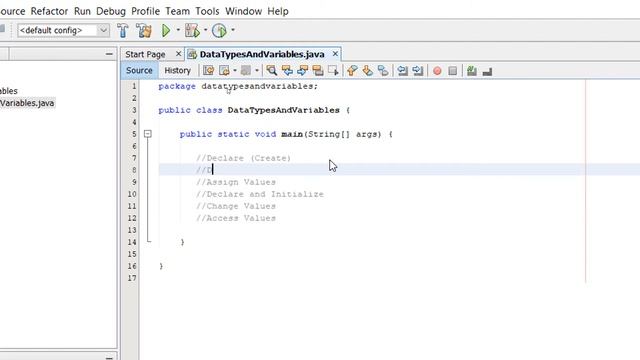640x360 pixels.
Task: Click line number 1 in the gutter
Action: [134, 86]
